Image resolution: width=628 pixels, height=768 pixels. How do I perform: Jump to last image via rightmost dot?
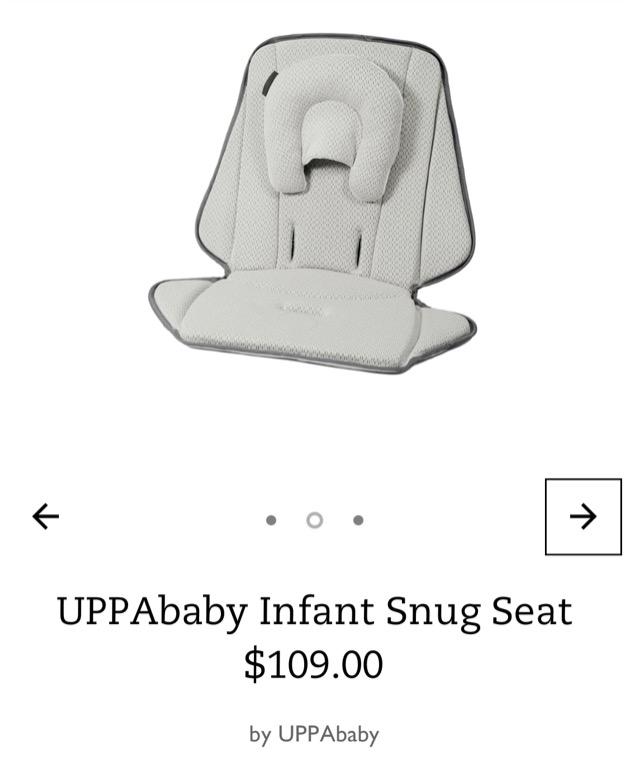point(358,520)
